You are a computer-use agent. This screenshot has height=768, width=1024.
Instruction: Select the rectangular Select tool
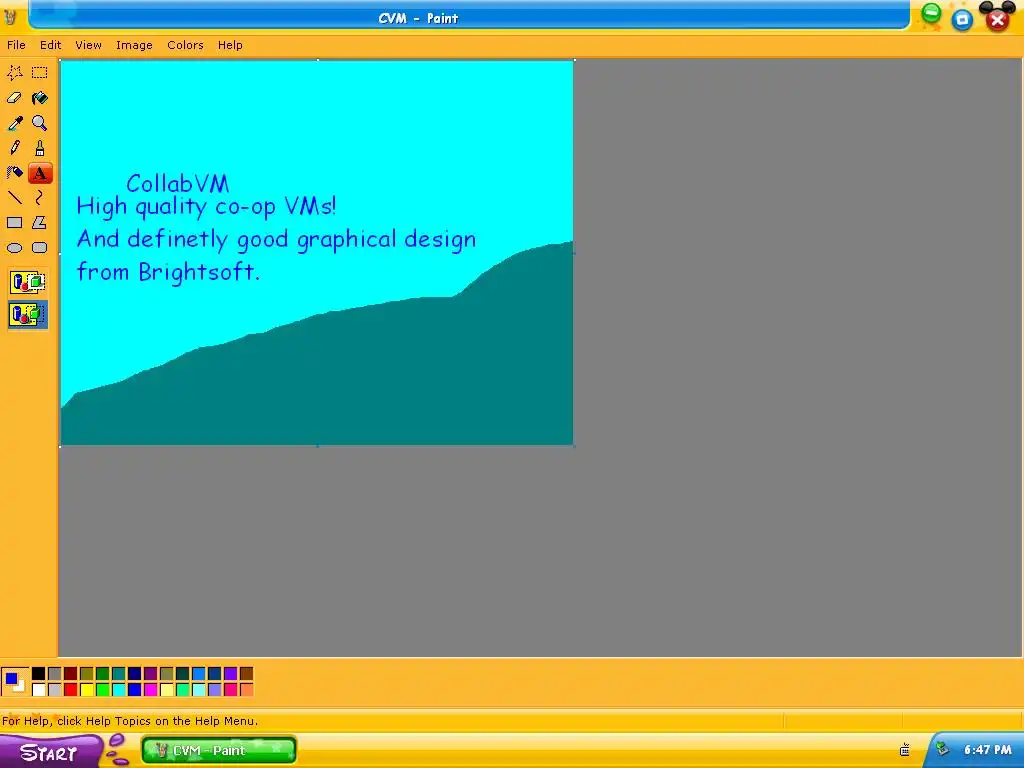40,72
